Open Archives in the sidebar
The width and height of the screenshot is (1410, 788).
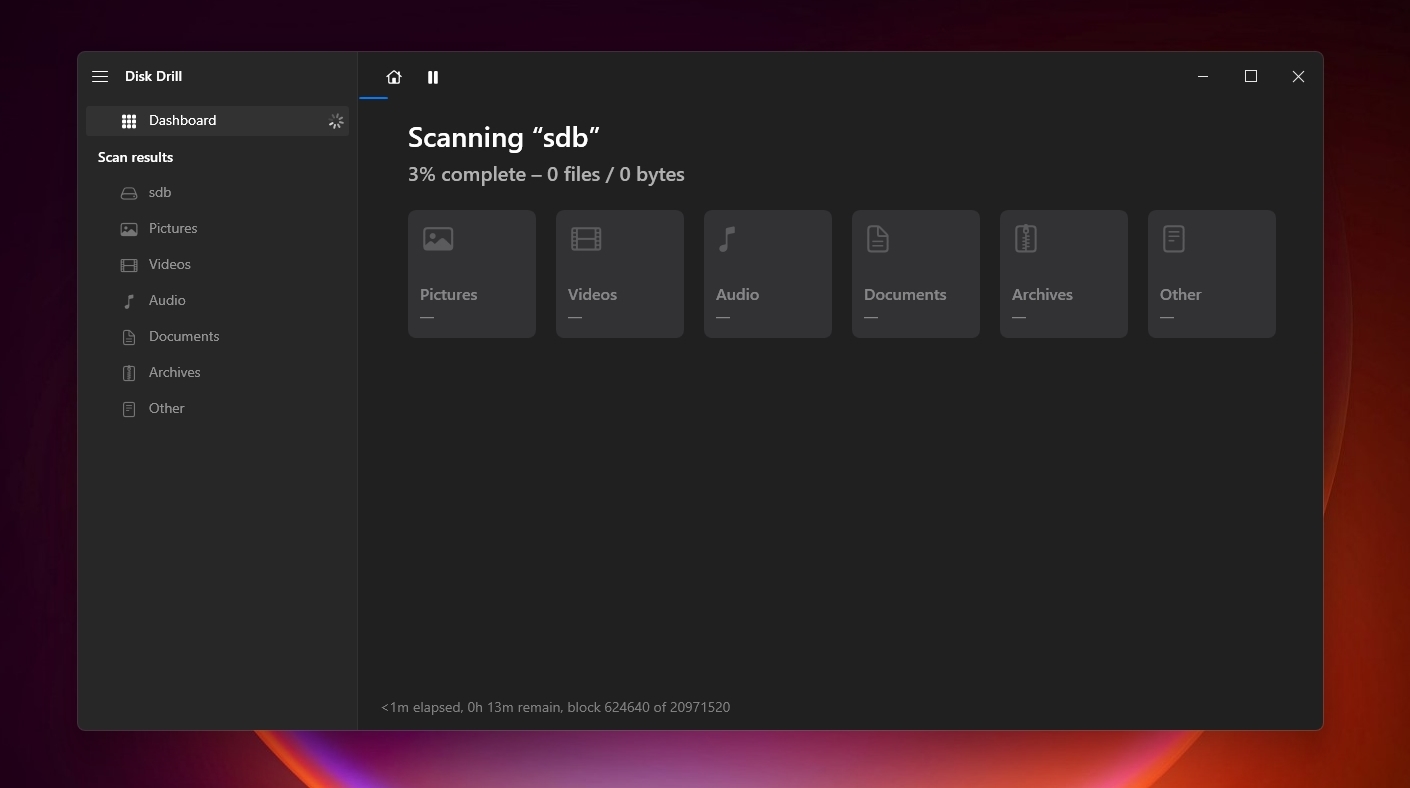(x=217, y=372)
